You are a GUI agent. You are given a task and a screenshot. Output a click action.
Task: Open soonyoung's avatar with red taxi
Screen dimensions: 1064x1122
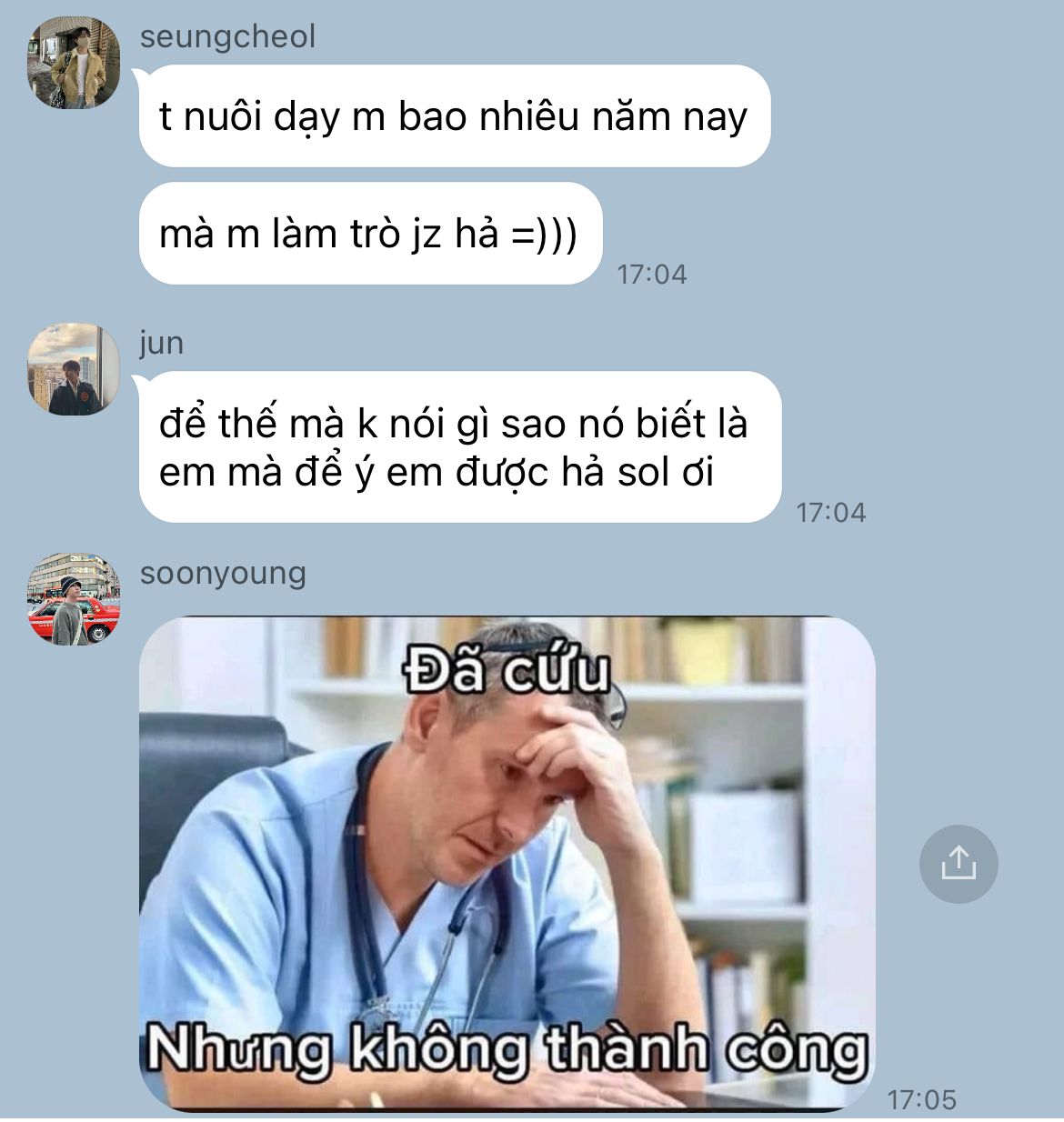[74, 599]
